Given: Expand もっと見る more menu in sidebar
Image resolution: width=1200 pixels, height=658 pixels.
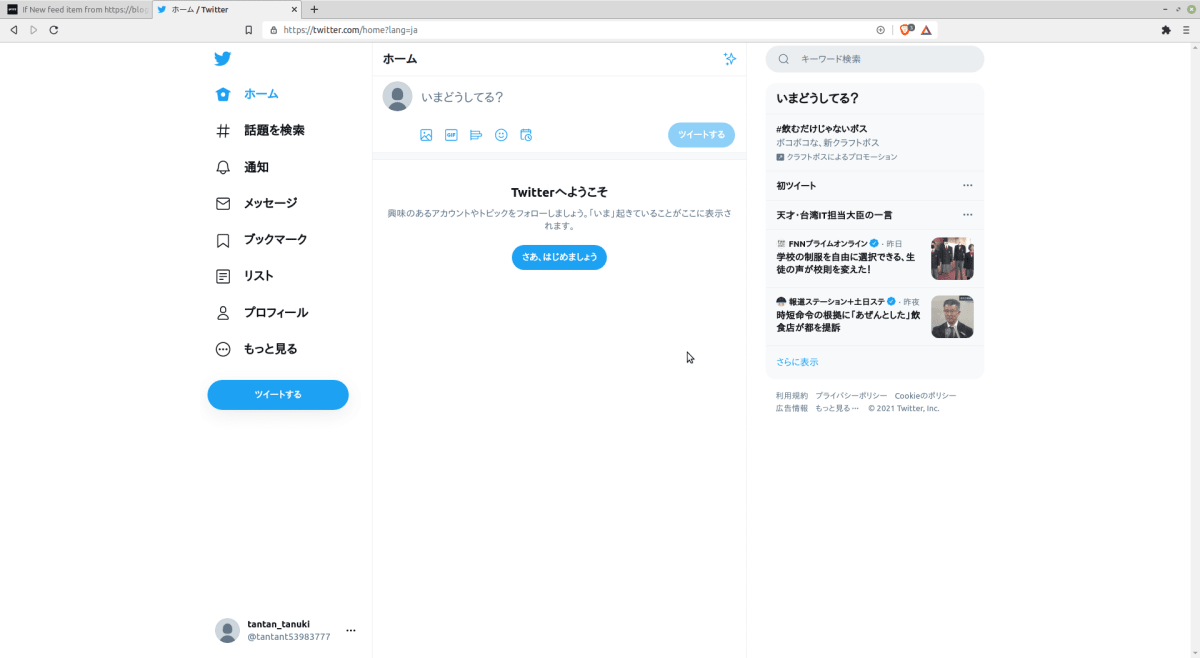Looking at the screenshot, I should [x=256, y=349].
